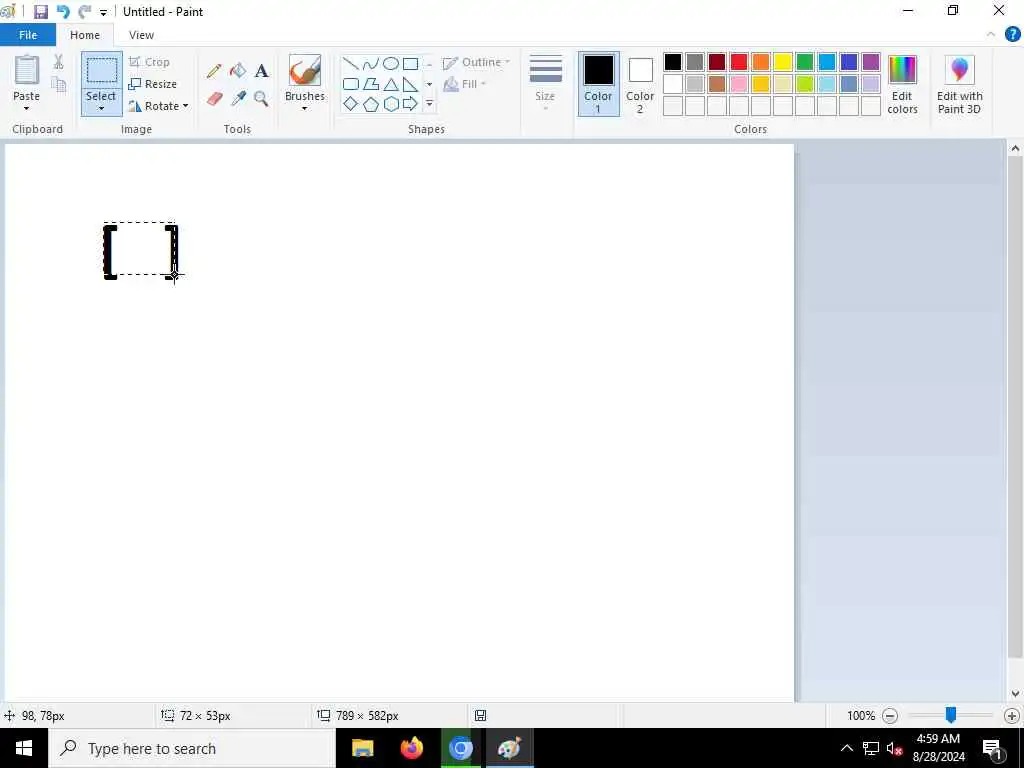The height and width of the screenshot is (768, 1024).
Task: Zoom out with the minus button
Action: point(889,716)
